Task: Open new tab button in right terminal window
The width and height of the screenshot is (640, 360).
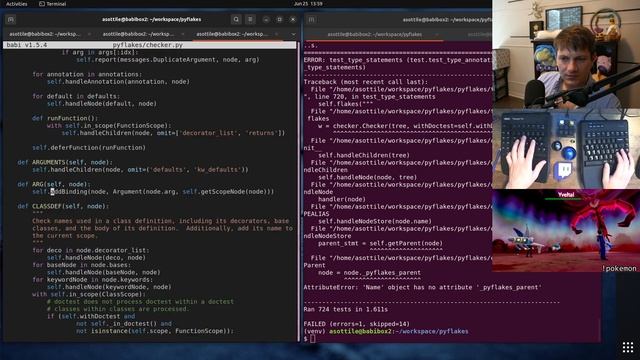Action: tap(311, 19)
